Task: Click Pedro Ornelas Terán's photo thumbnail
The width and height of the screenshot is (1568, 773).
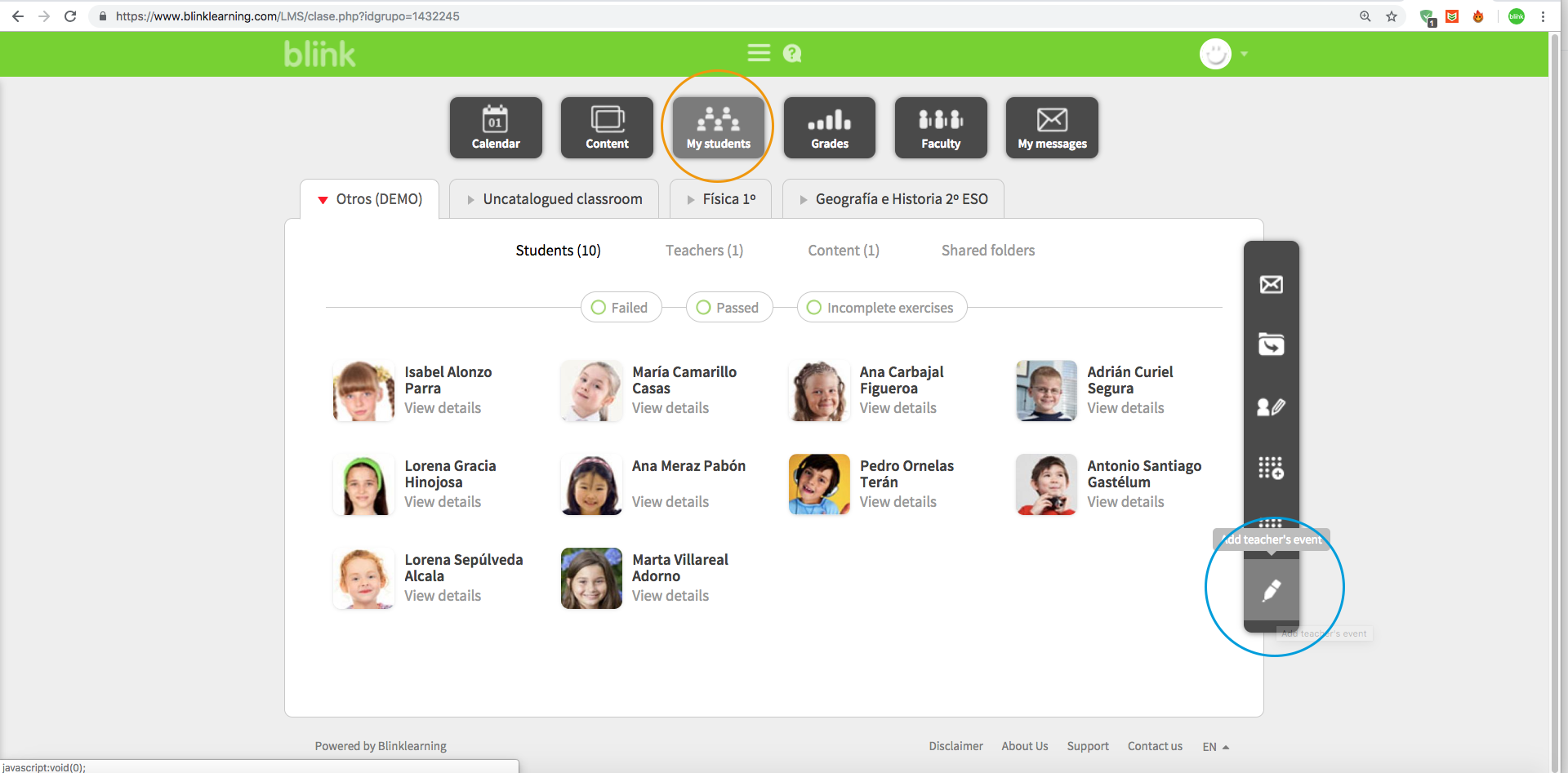Action: coord(819,485)
